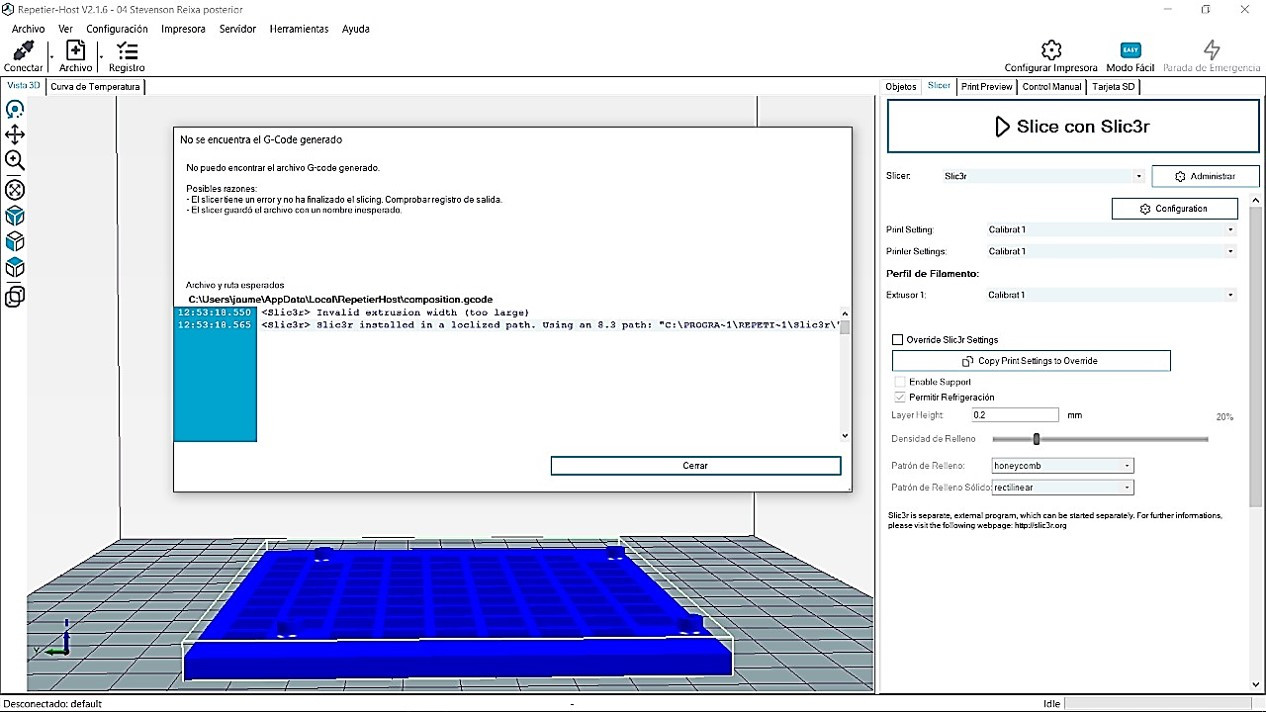This screenshot has height=712, width=1266.
Task: Expand the Print Setting dropdown
Action: click(1111, 230)
